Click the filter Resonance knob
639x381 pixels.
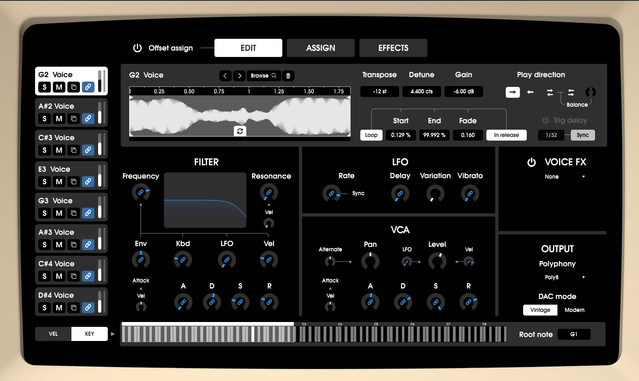pyautogui.click(x=269, y=193)
